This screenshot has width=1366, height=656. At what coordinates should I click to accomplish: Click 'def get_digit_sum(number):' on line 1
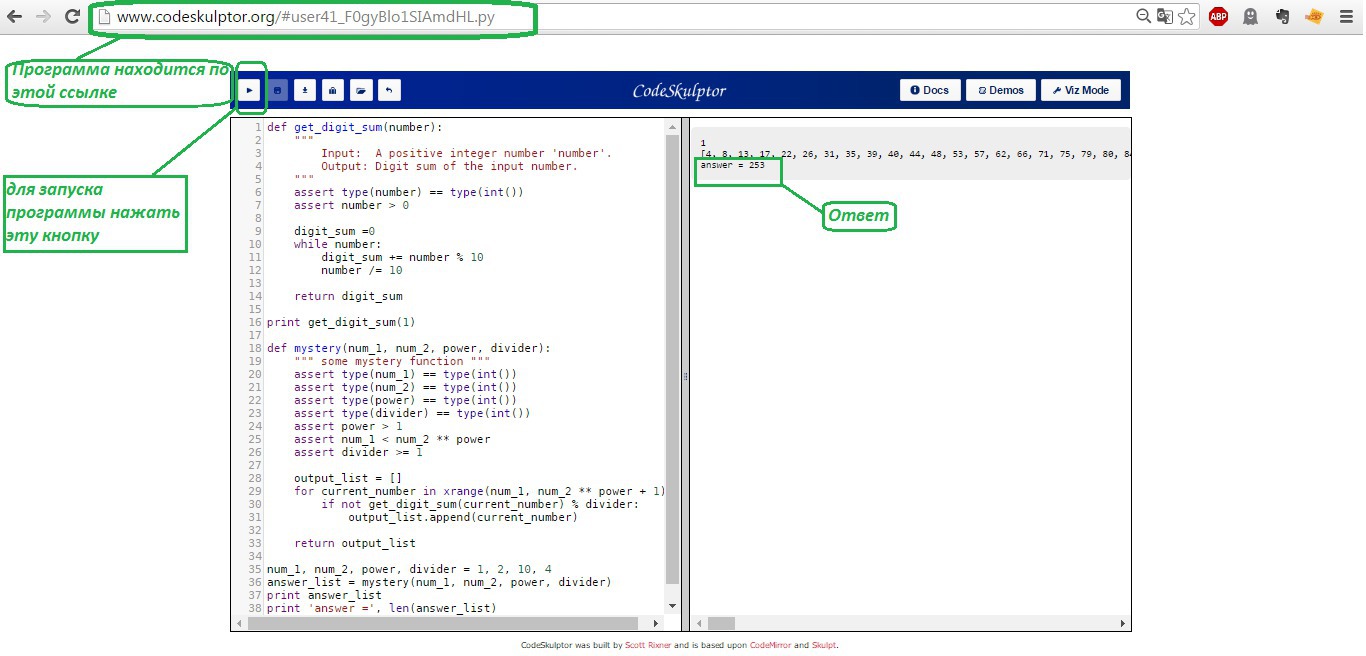coord(354,127)
